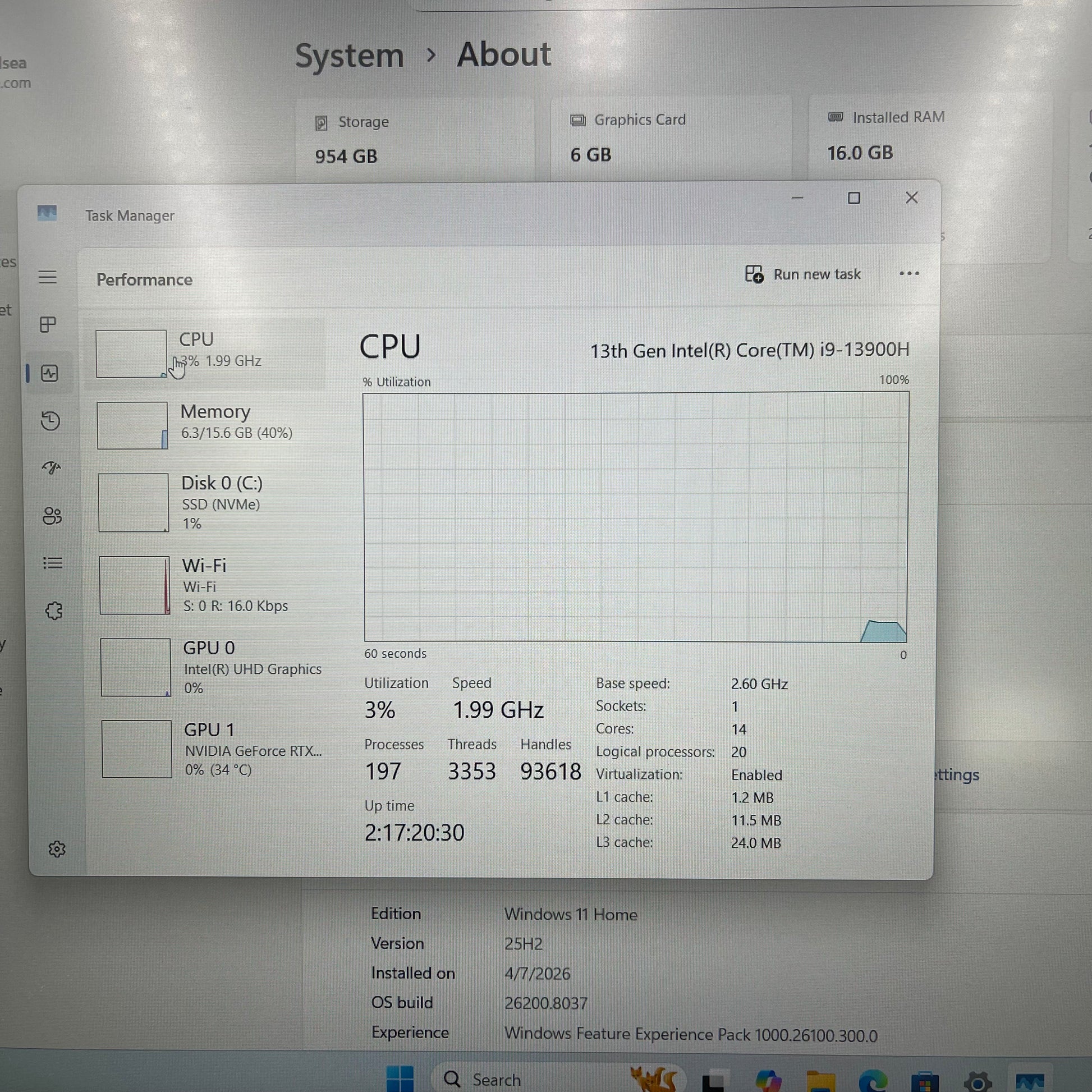Open the Details list page icon
1092x1092 pixels.
(x=53, y=563)
